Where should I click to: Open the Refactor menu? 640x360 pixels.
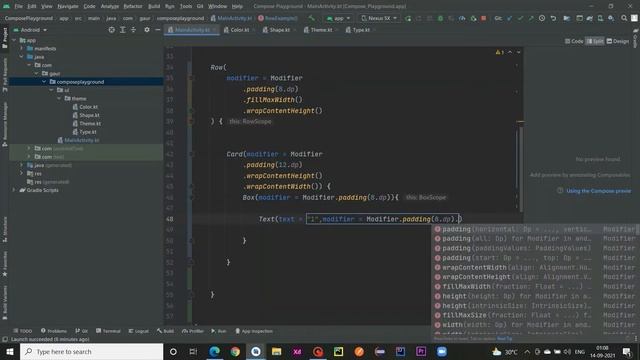133,6
